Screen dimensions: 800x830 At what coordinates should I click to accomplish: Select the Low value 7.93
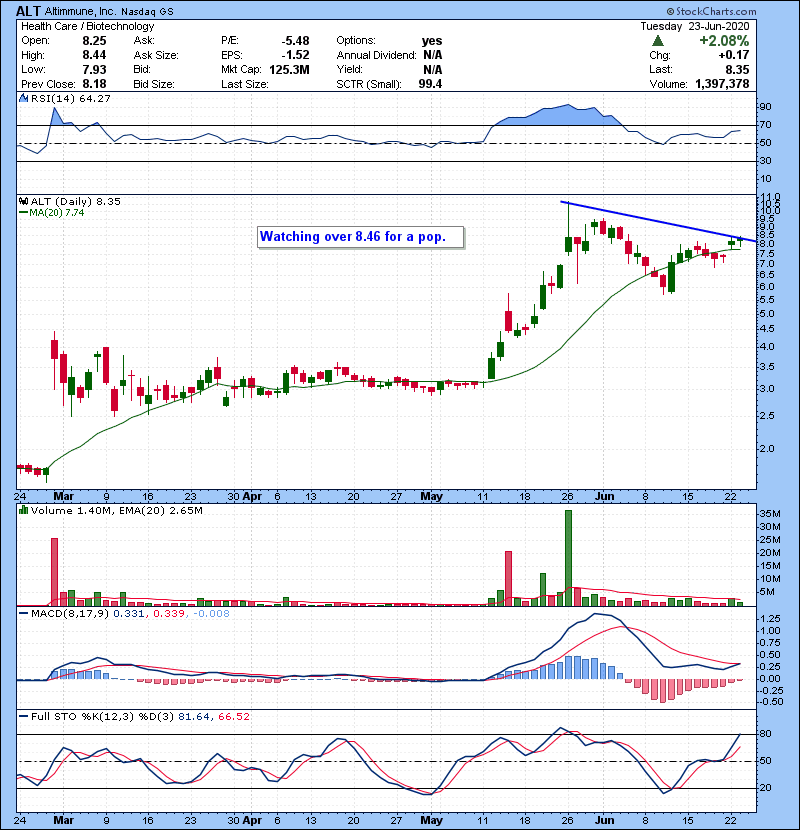pyautogui.click(x=94, y=70)
